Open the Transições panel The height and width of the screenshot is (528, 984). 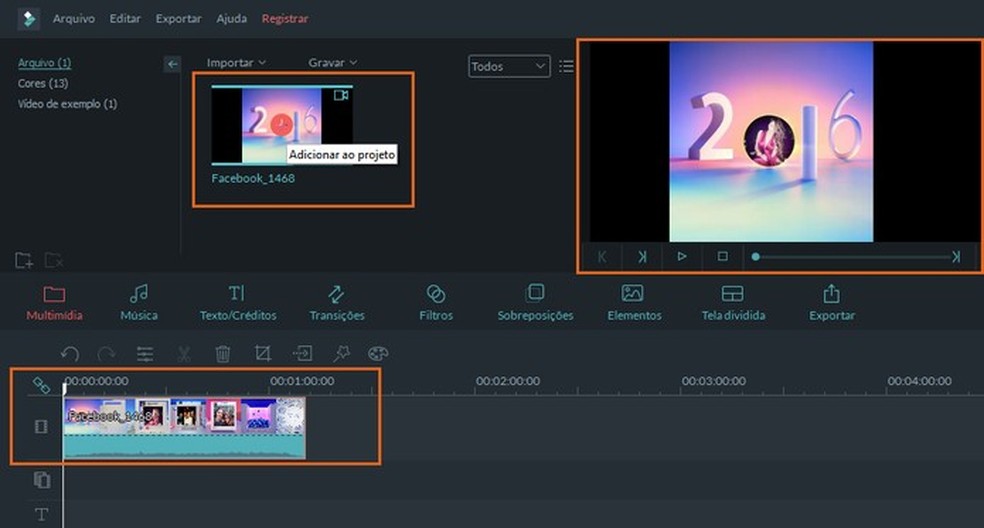[x=336, y=303]
